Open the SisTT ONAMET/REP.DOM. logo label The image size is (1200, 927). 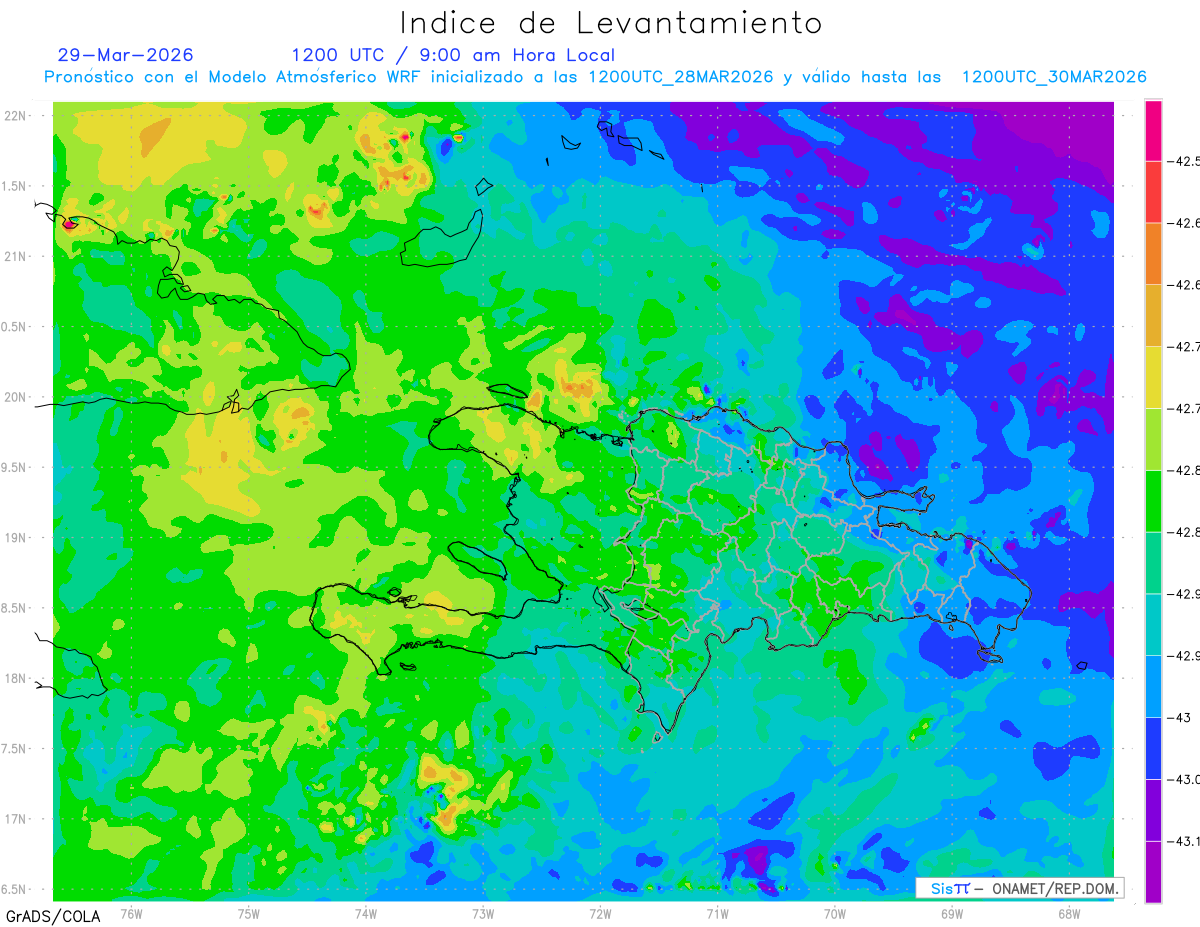[1019, 888]
